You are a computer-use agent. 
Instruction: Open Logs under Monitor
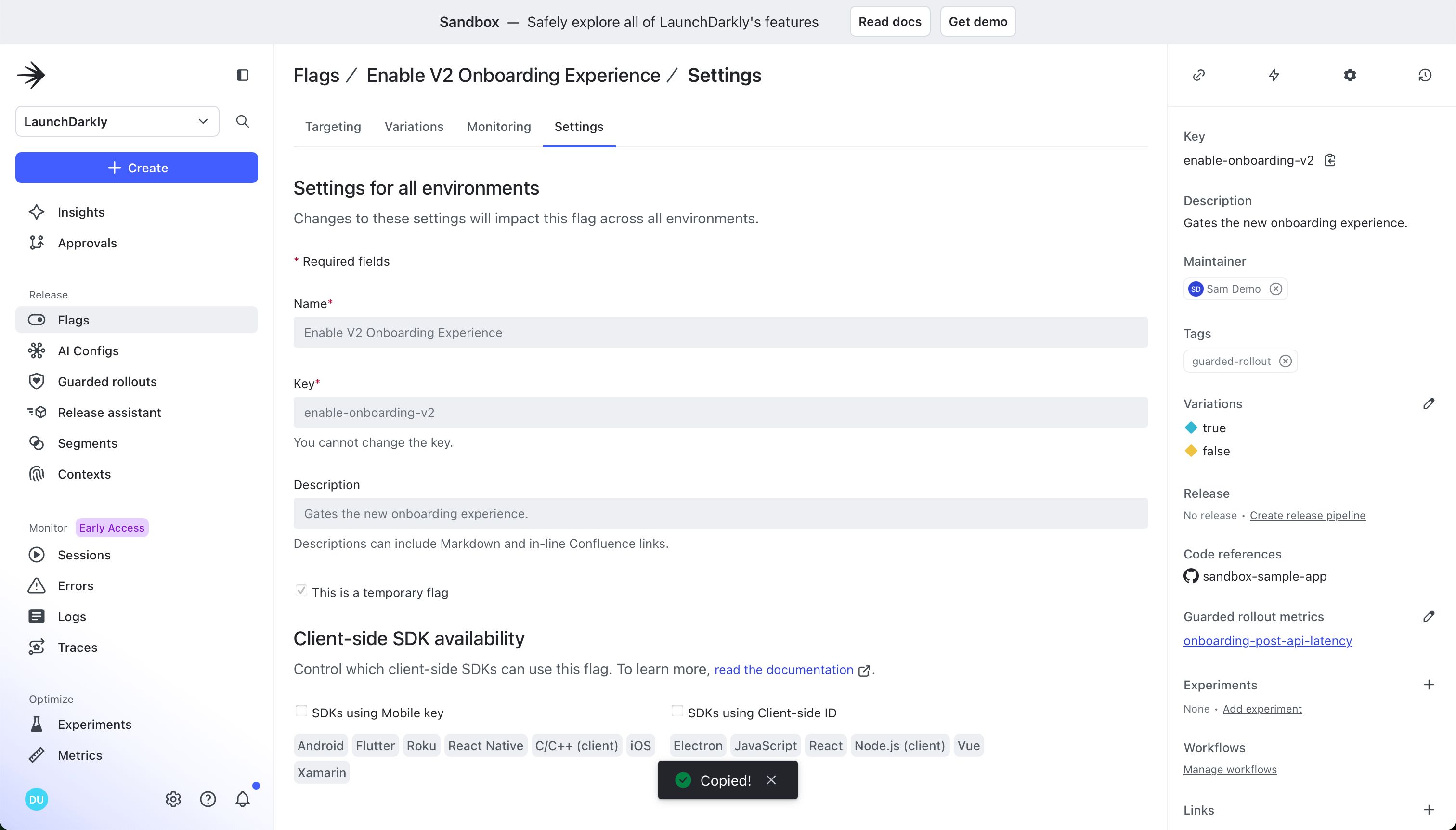[137, 616]
